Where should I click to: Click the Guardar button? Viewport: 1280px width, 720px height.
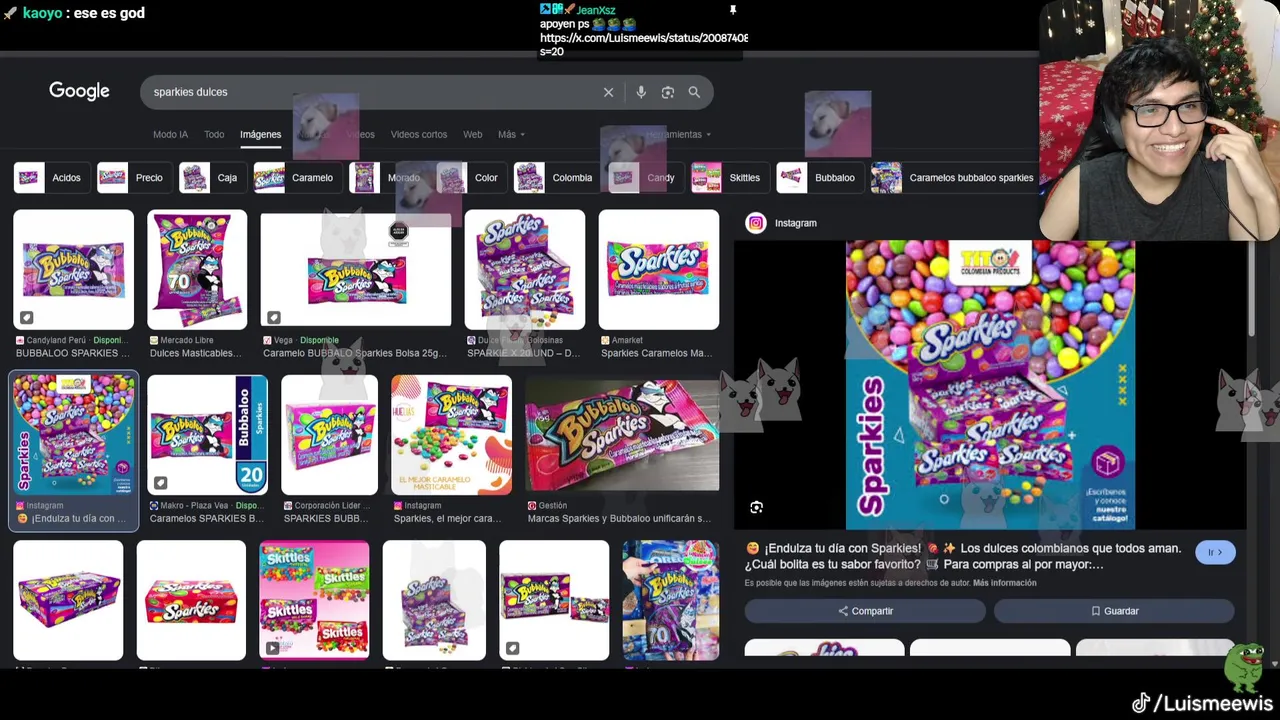pos(1114,611)
